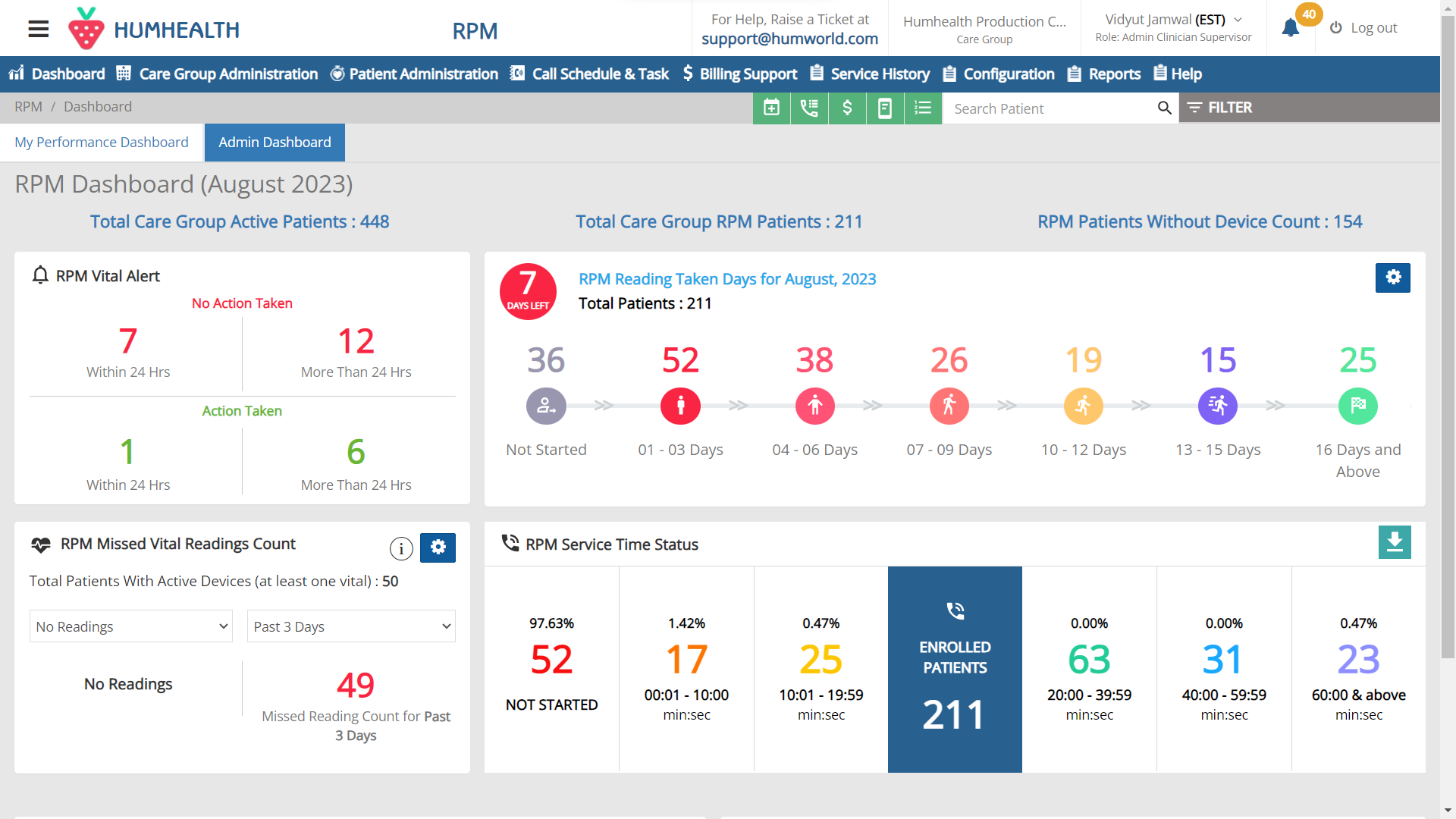1456x819 pixels.
Task: Switch to My Performance Dashboard tab
Action: tap(101, 142)
